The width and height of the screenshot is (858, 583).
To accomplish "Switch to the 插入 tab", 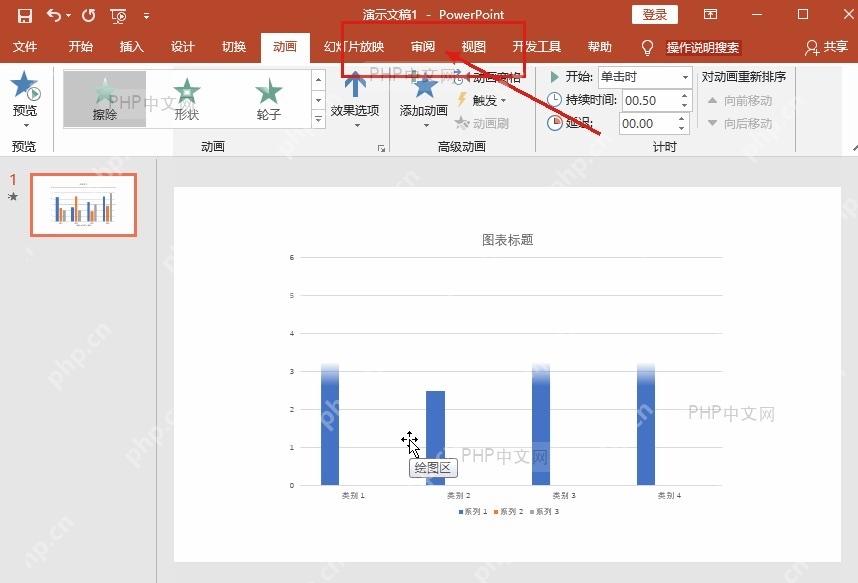I will coord(131,47).
